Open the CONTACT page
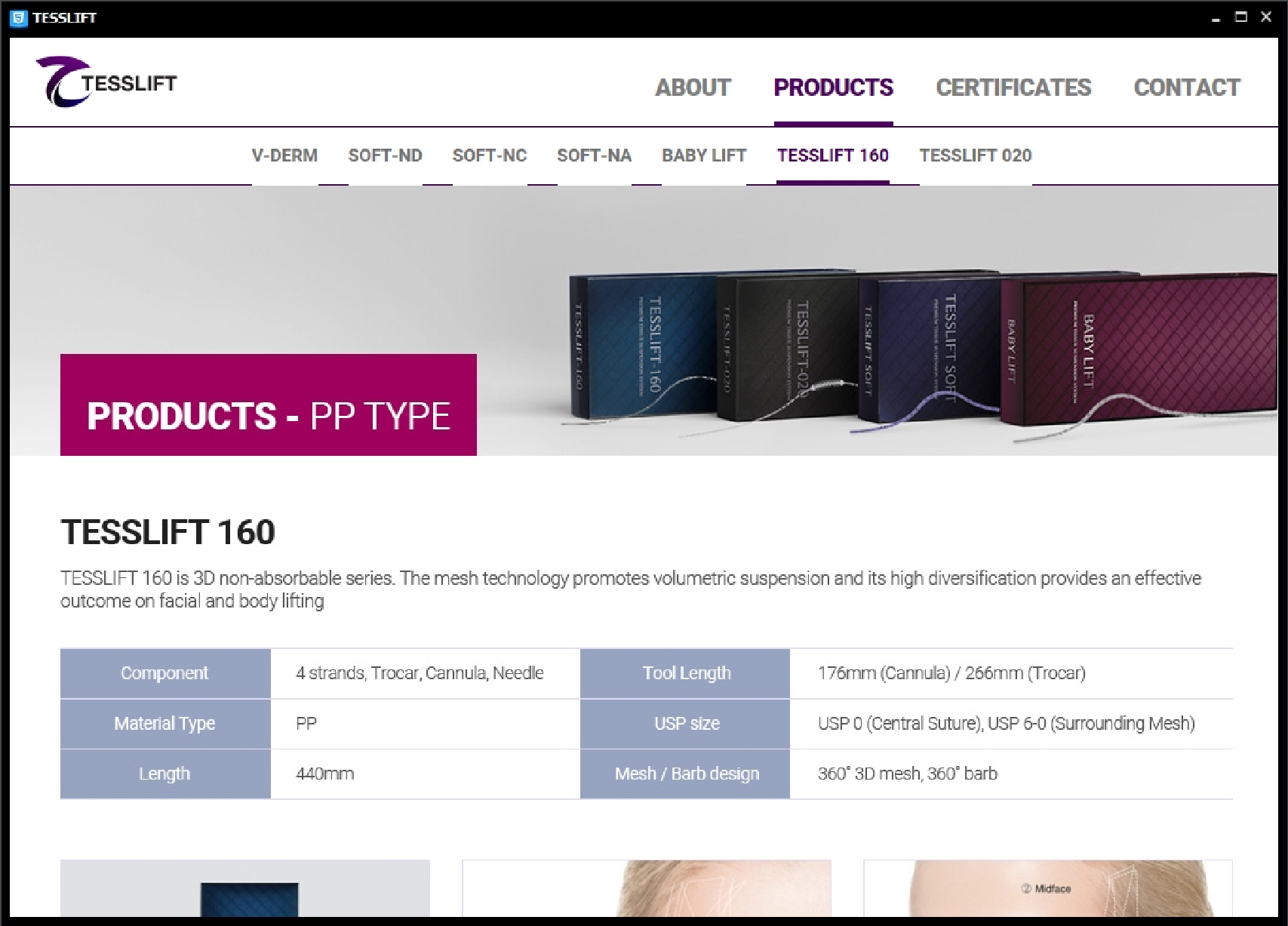Image resolution: width=1288 pixels, height=926 pixels. pyautogui.click(x=1187, y=88)
